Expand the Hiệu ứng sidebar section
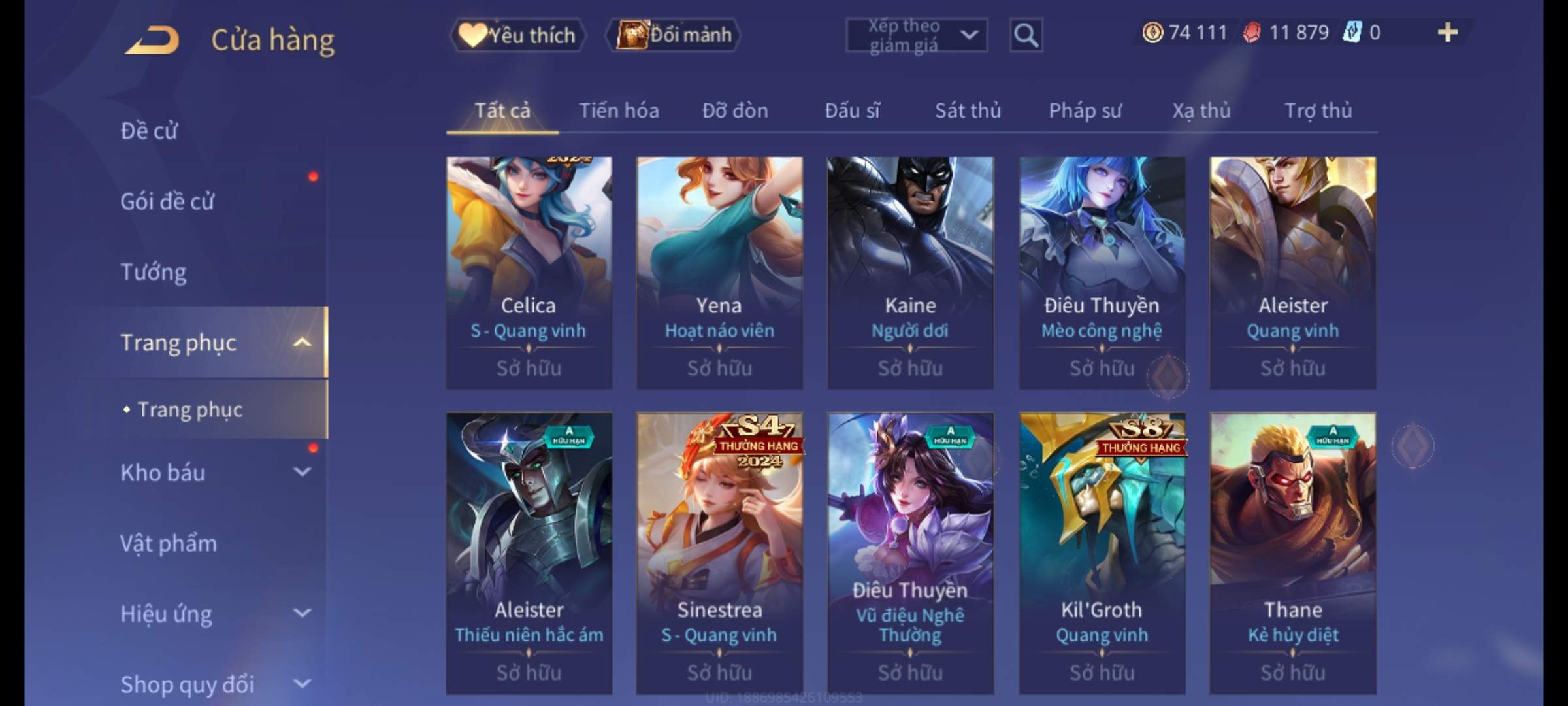The width and height of the screenshot is (1568, 706). (x=302, y=613)
